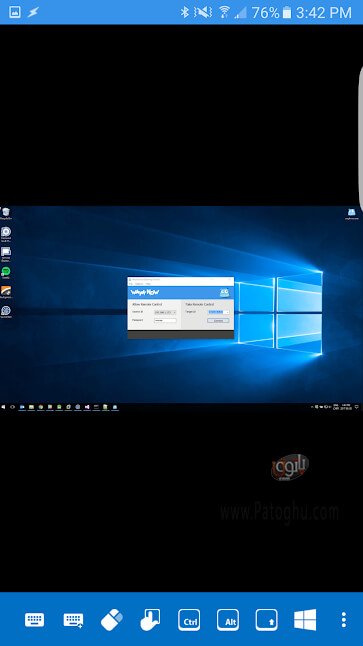The width and height of the screenshot is (363, 646).
Task: Open the Visual Studio taskbar icon
Action: [87, 407]
